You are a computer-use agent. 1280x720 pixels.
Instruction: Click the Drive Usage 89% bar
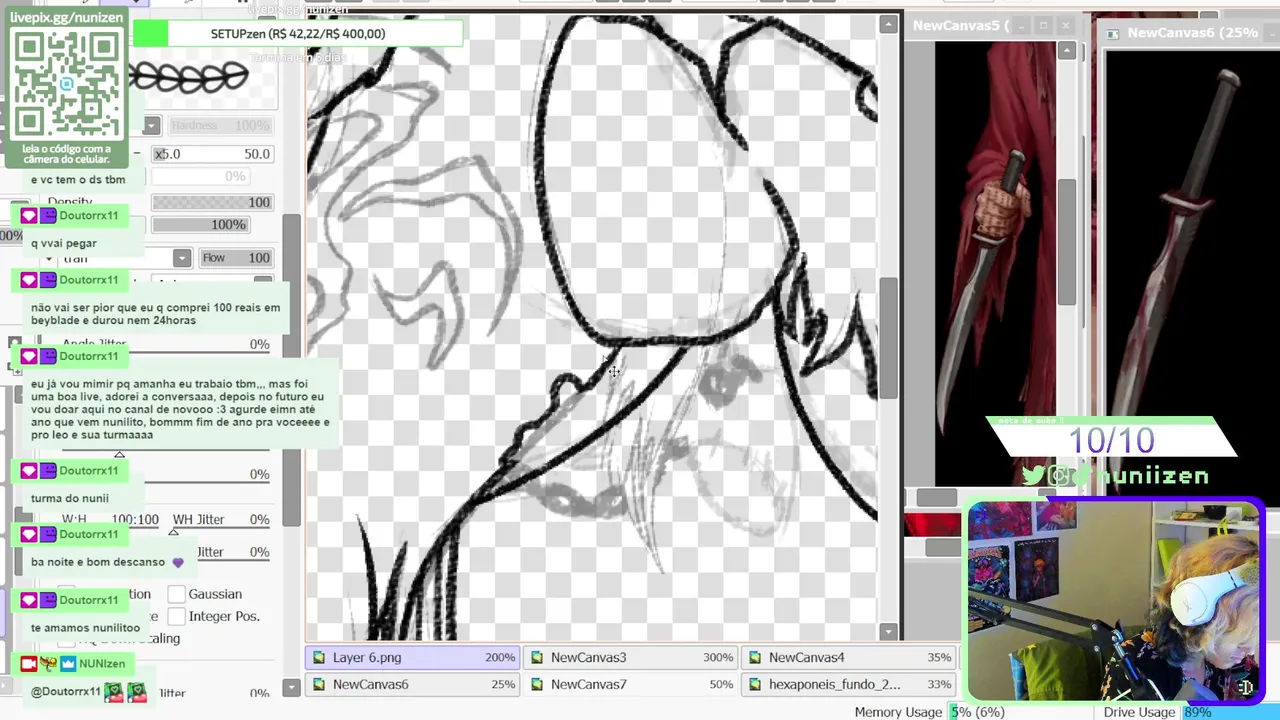1229,712
